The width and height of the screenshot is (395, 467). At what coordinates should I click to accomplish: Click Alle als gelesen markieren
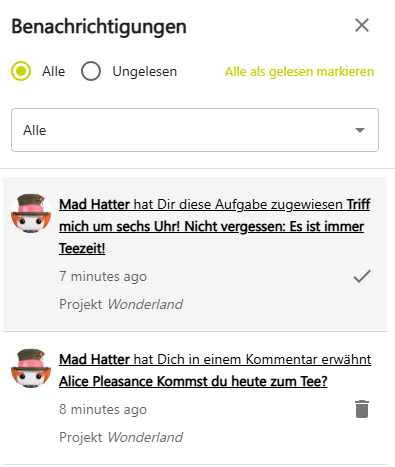pyautogui.click(x=299, y=72)
